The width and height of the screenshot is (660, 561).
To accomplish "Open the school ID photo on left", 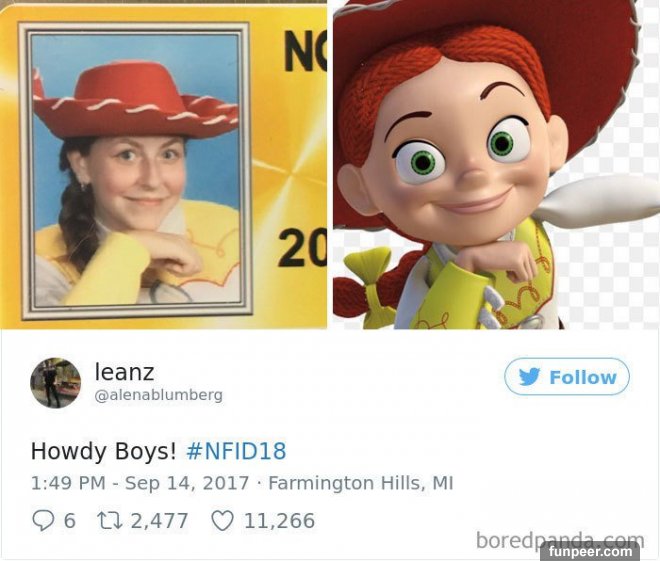I will 163,164.
